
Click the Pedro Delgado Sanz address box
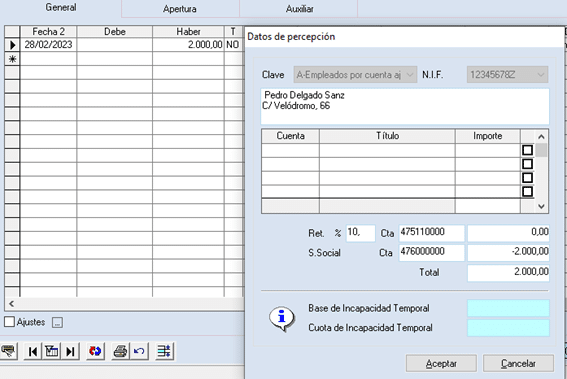coord(405,106)
